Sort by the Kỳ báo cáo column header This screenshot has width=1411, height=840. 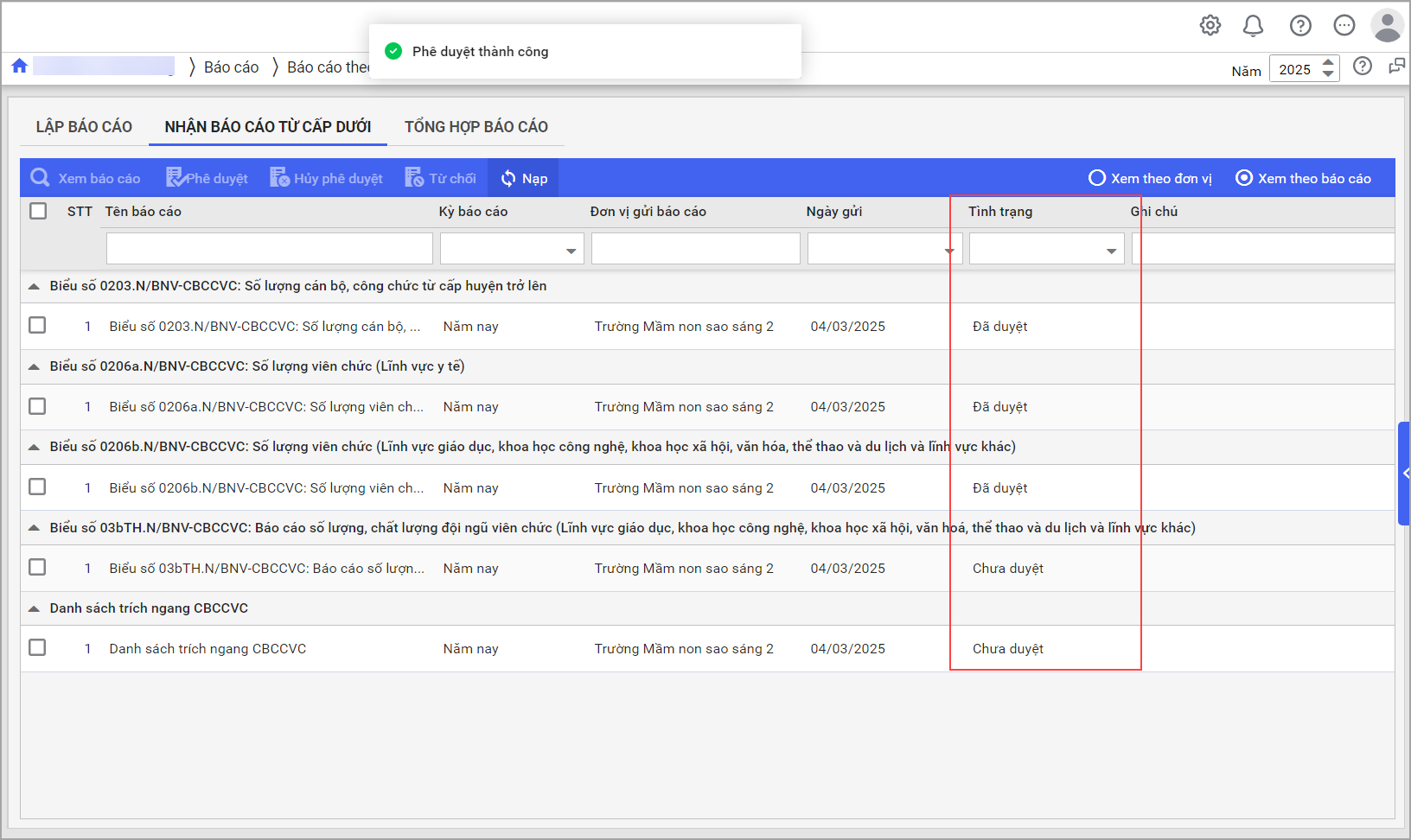473,212
